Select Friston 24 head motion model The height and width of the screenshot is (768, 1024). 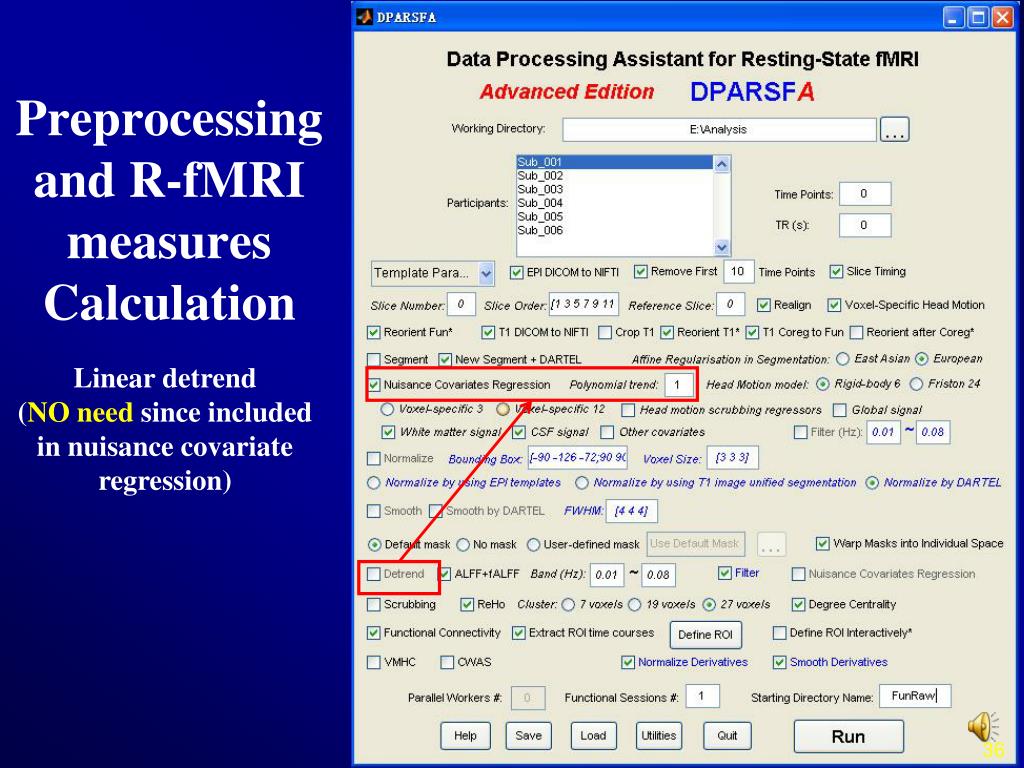tap(916, 384)
